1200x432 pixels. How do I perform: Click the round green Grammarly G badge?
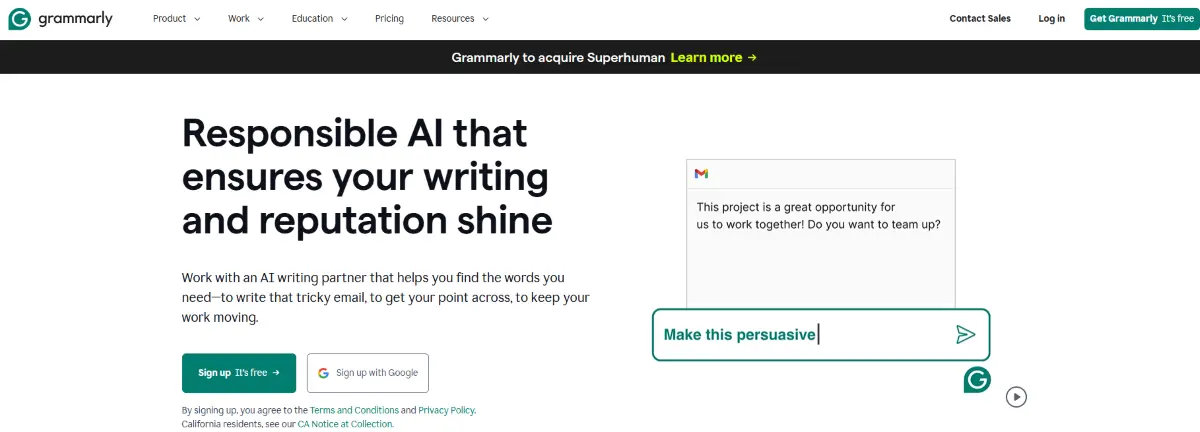[977, 379]
